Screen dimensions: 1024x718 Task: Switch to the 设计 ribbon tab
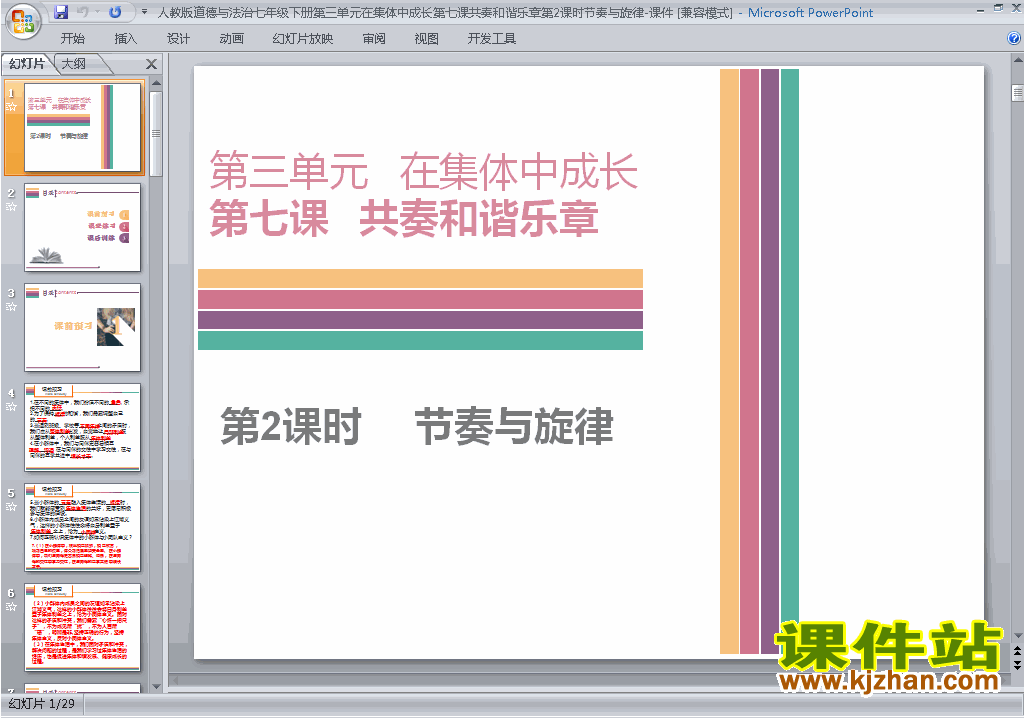(178, 39)
